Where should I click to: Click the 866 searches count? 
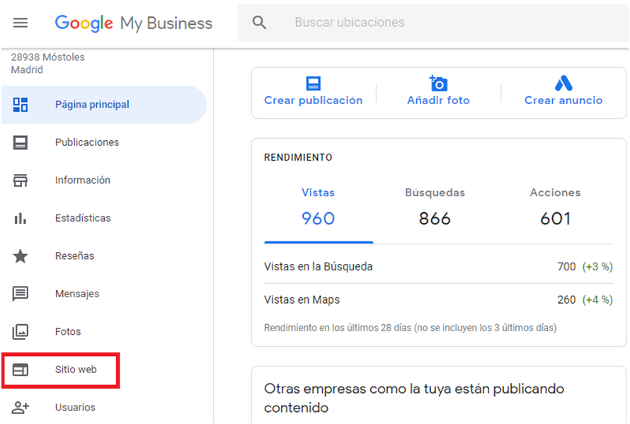435,219
